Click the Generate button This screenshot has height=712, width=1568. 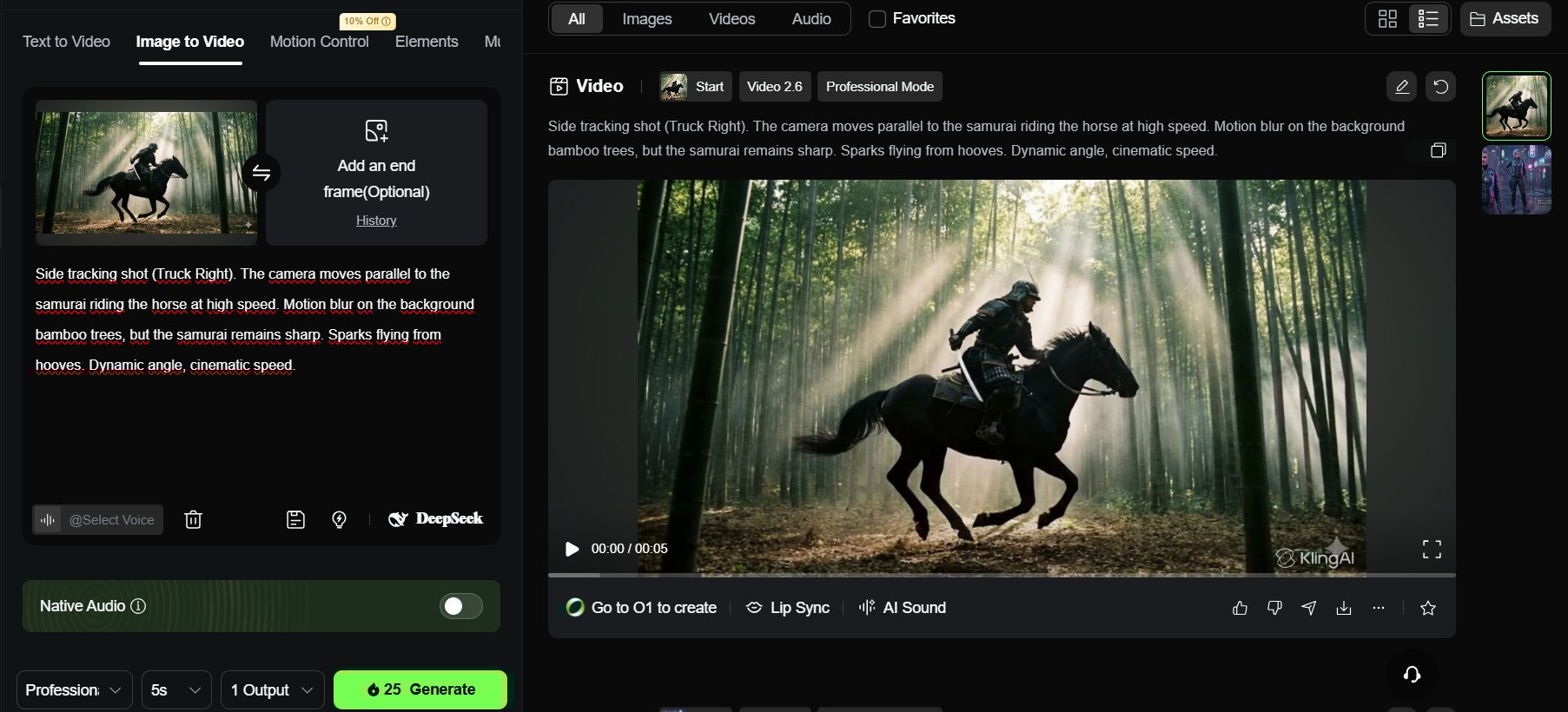coord(420,689)
